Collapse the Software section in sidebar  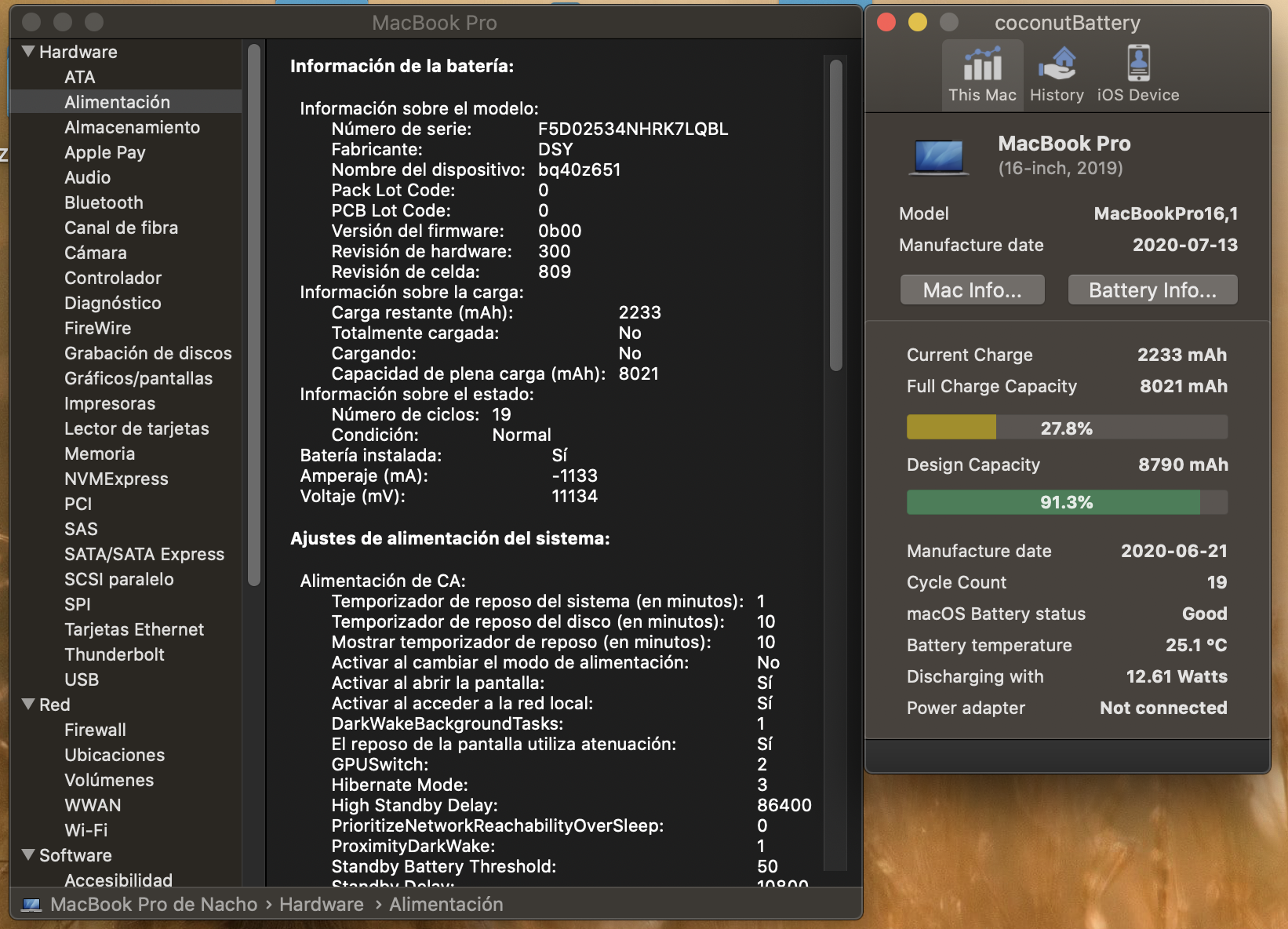pos(28,855)
